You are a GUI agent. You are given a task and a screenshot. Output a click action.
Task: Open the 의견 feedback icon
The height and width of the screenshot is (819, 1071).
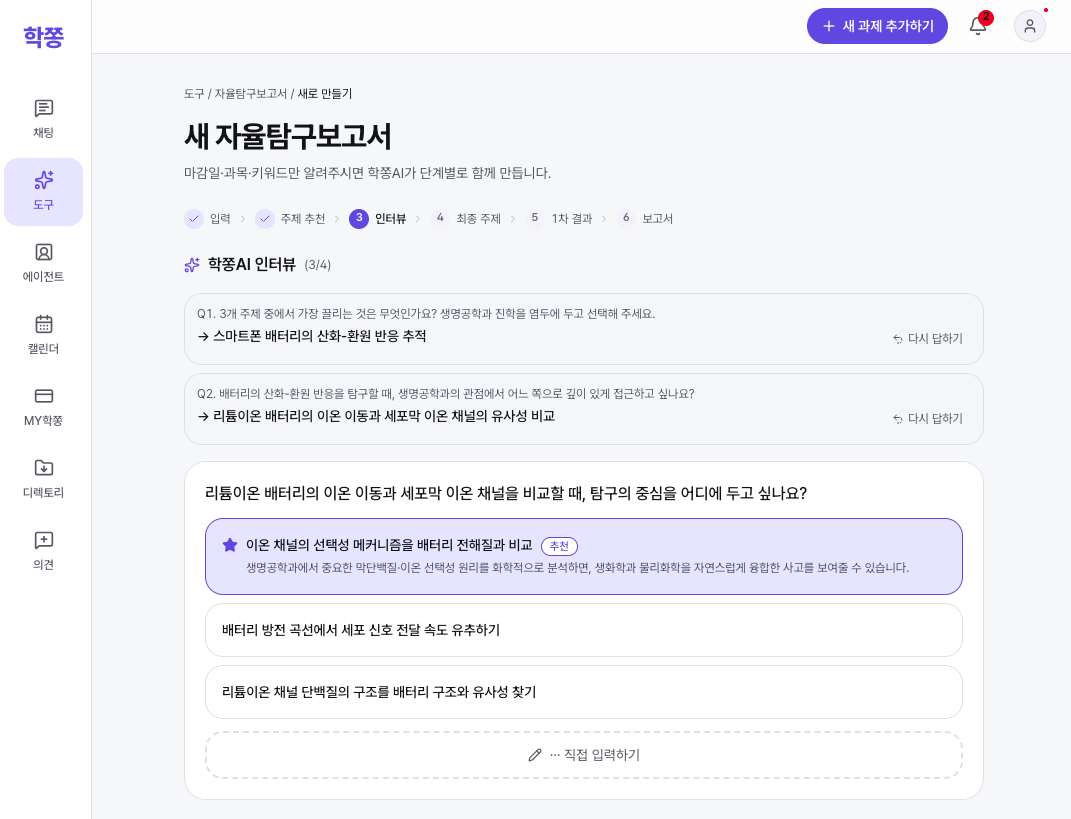pyautogui.click(x=44, y=540)
